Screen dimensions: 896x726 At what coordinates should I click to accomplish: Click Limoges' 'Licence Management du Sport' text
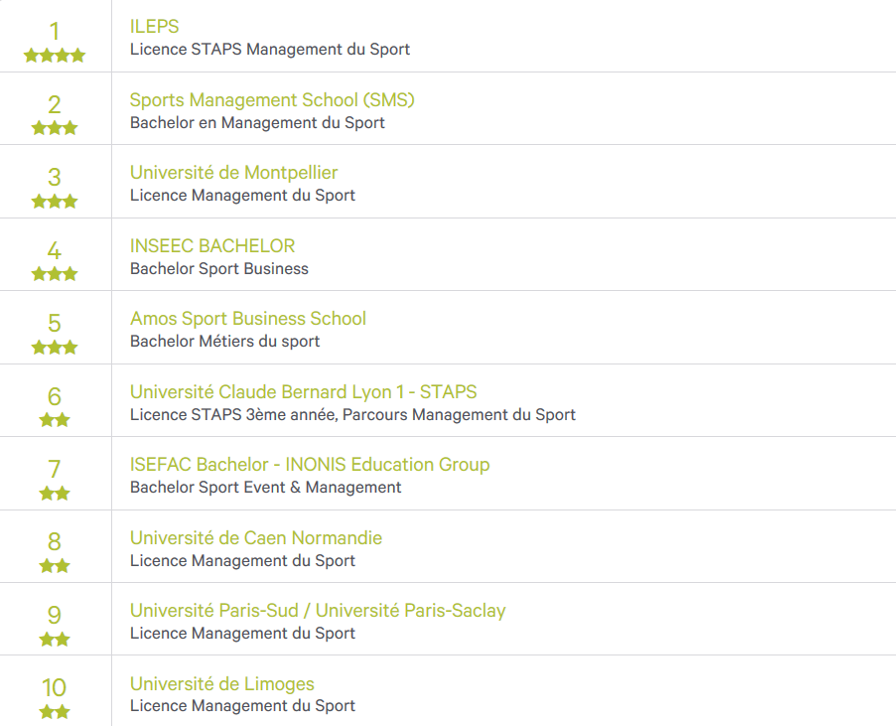pos(242,706)
